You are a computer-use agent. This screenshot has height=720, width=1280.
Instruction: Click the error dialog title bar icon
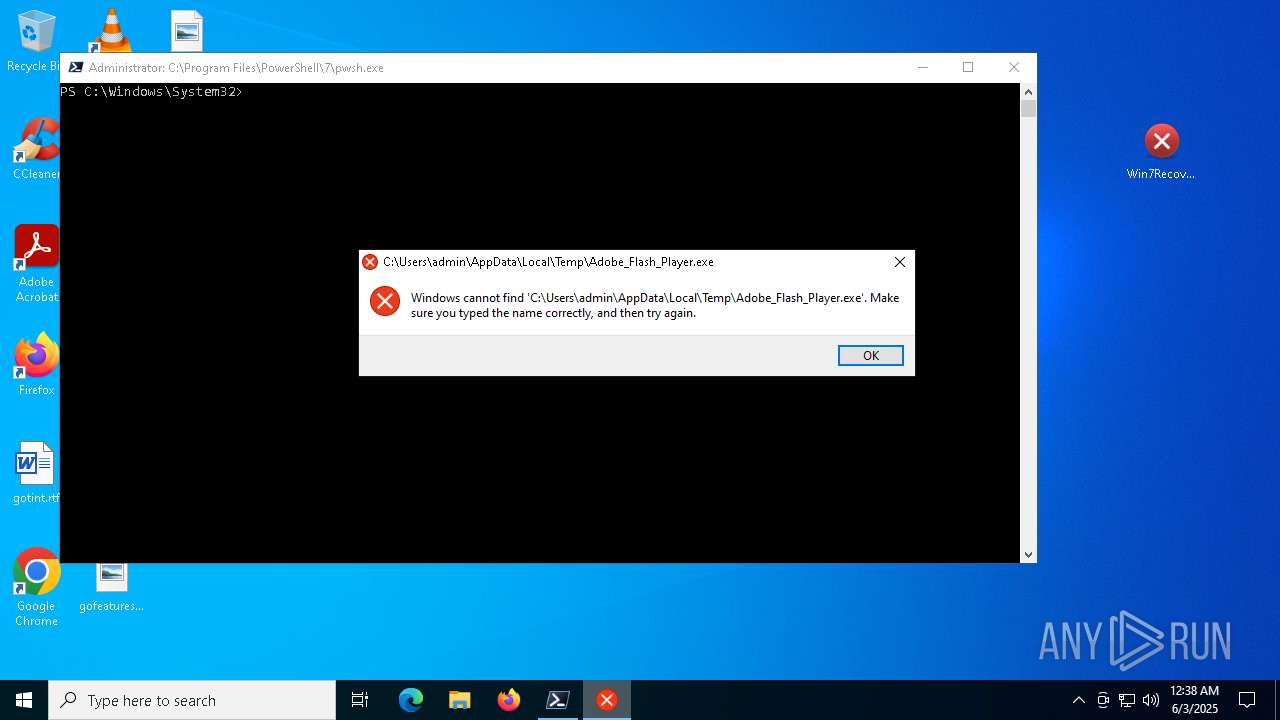(x=370, y=262)
